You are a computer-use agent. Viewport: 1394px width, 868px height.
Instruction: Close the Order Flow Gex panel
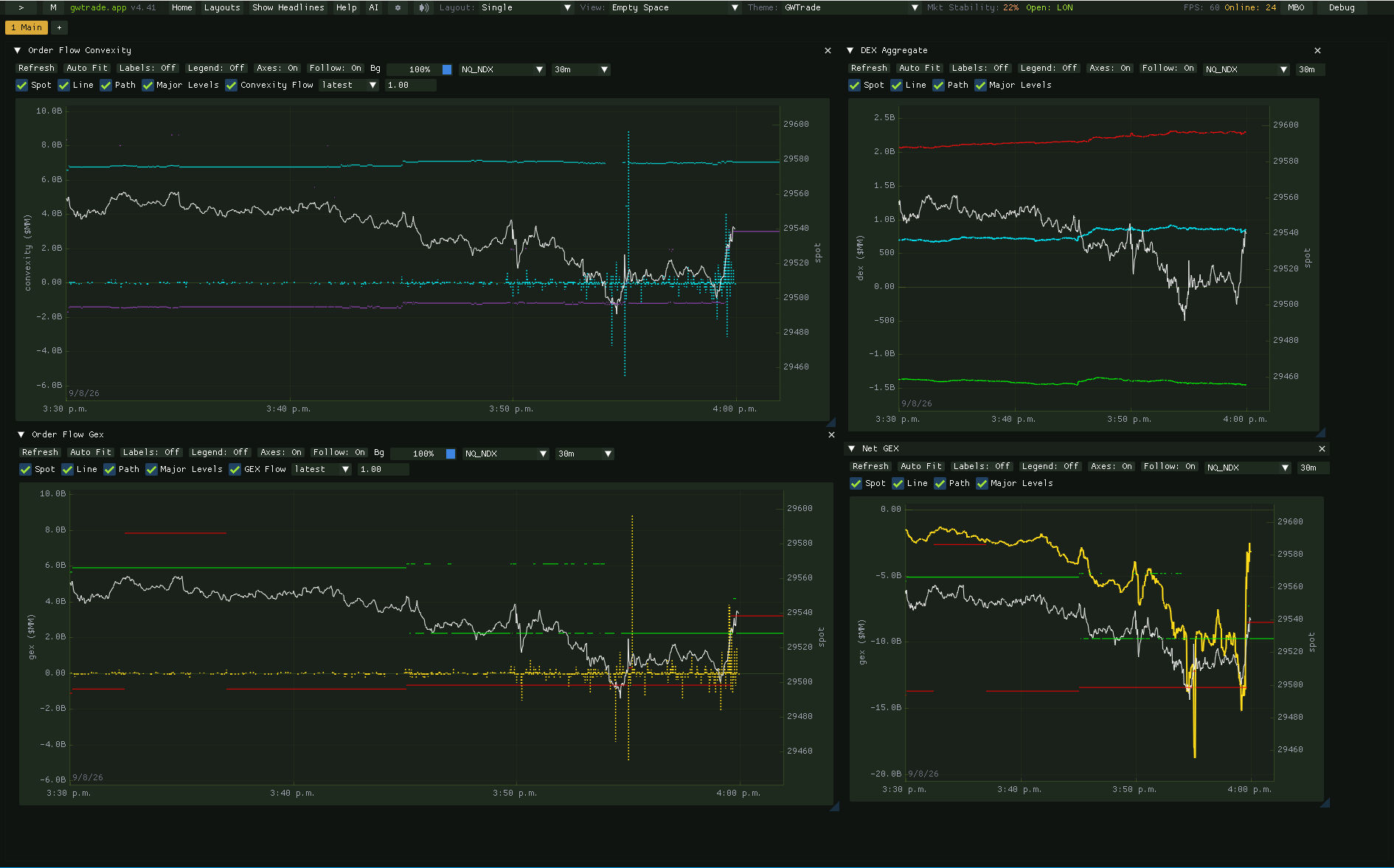pos(831,435)
